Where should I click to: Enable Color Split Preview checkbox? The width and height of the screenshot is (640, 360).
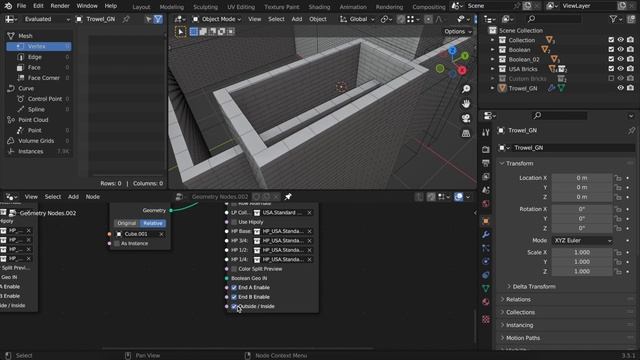[234, 269]
